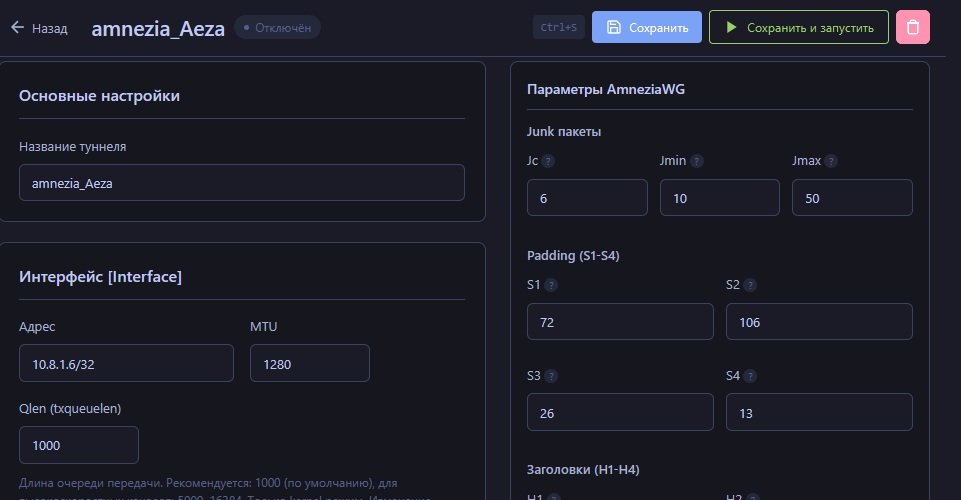Click the pink delete tunnel trash icon

coord(913,27)
